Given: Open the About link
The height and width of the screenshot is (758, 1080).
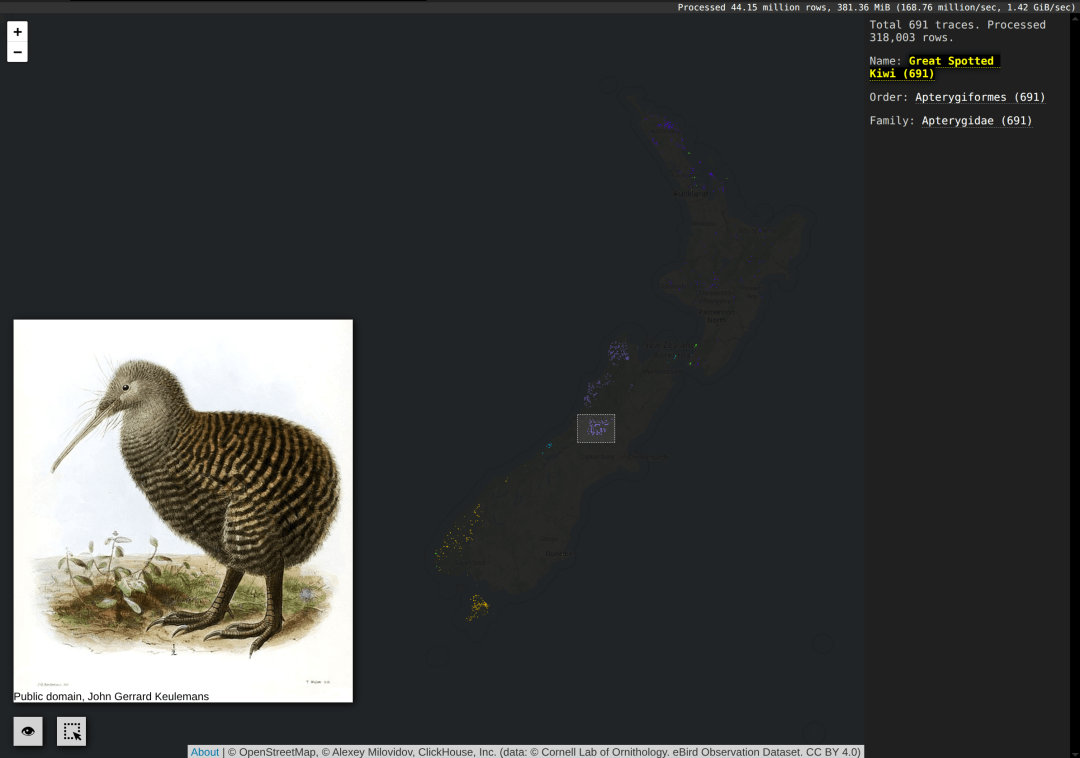Looking at the screenshot, I should [x=205, y=752].
